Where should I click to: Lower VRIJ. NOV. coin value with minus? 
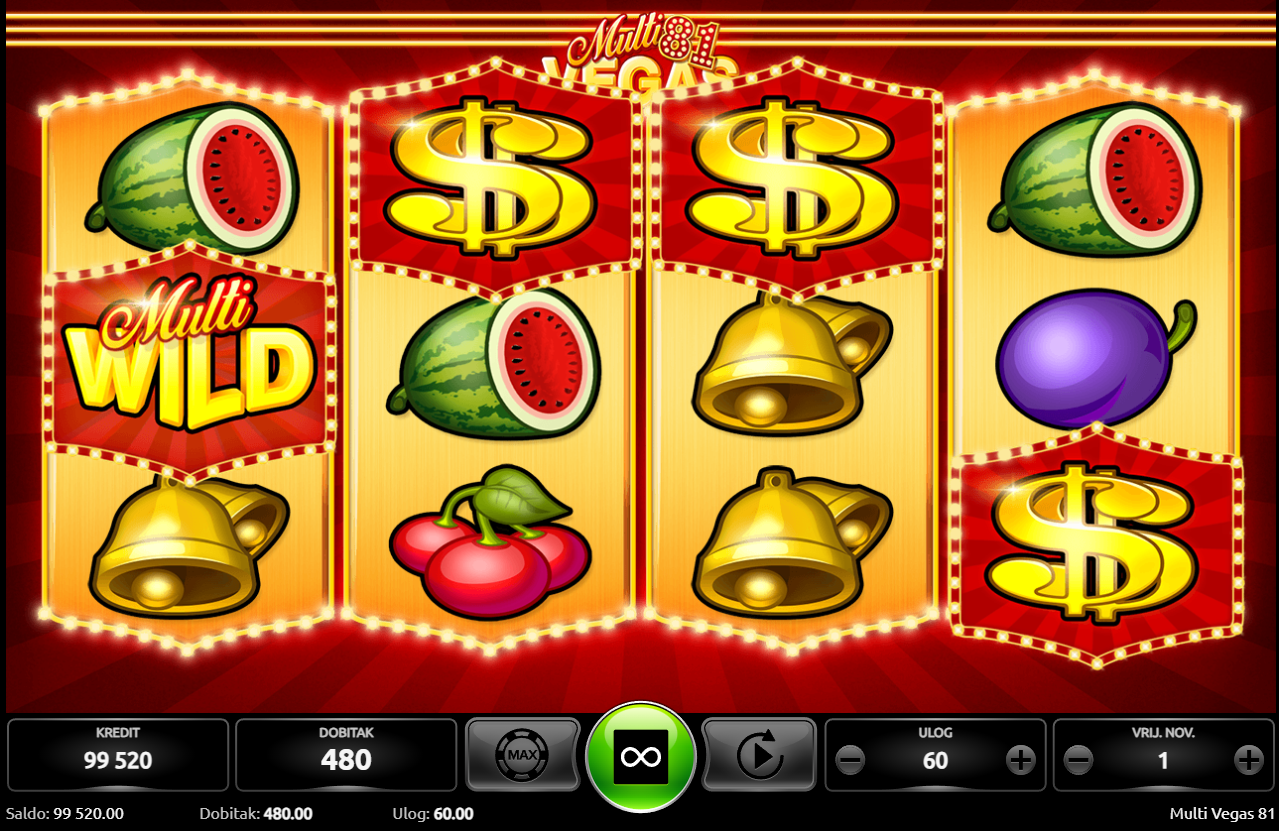pos(1078,761)
